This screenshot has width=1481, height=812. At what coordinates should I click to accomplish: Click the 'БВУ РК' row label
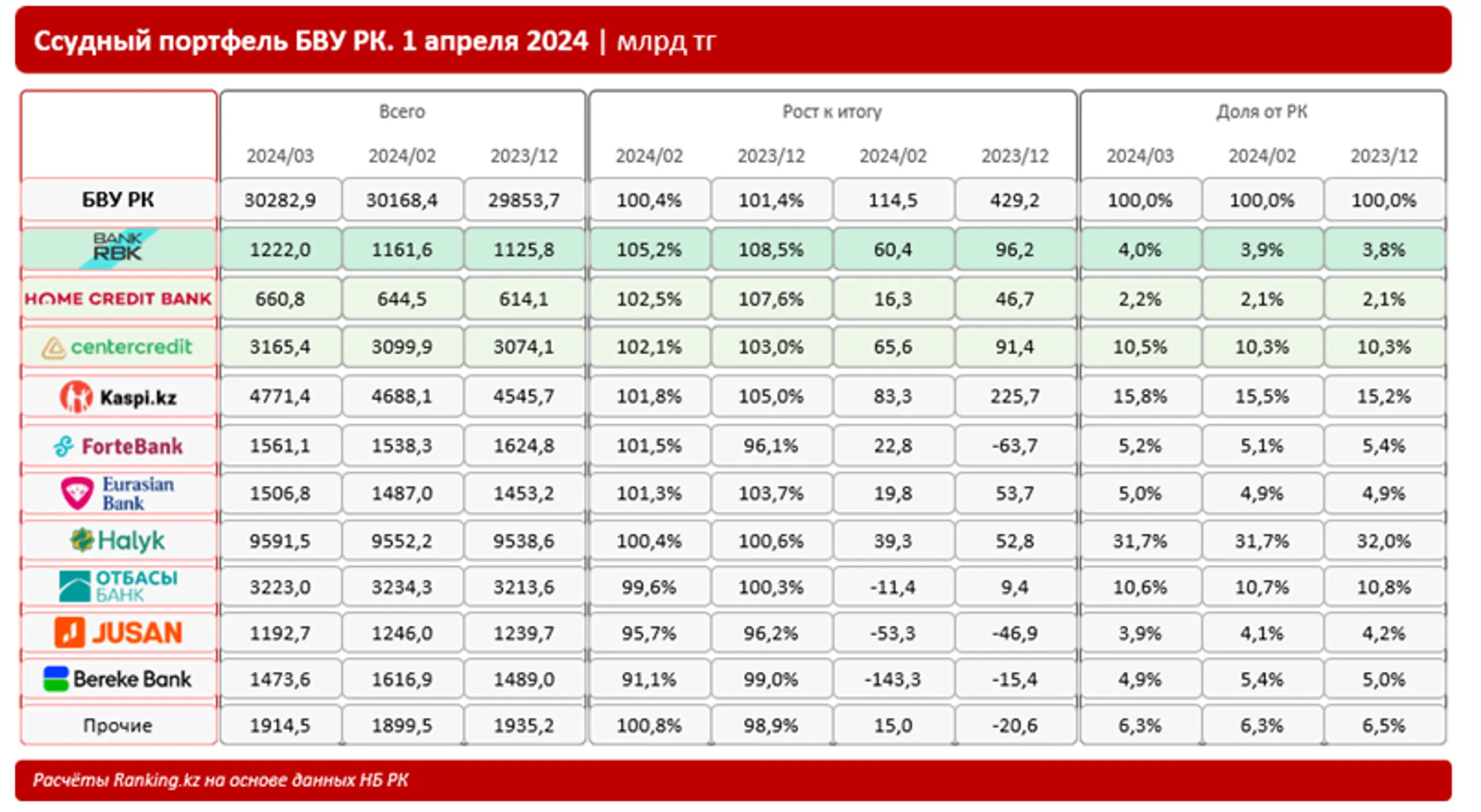tap(118, 200)
